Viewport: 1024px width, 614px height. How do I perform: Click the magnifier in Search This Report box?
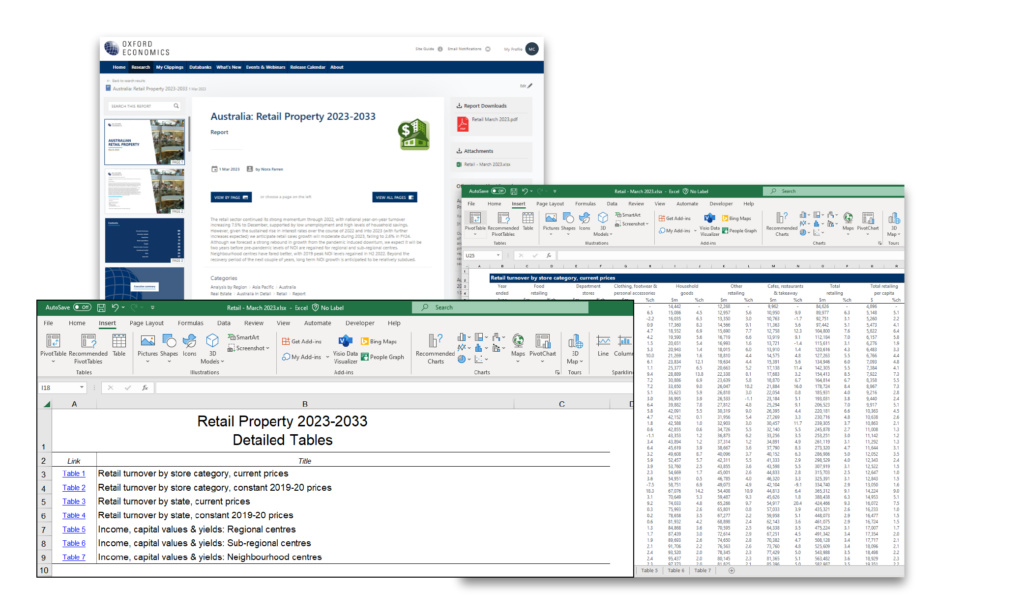coord(177,105)
